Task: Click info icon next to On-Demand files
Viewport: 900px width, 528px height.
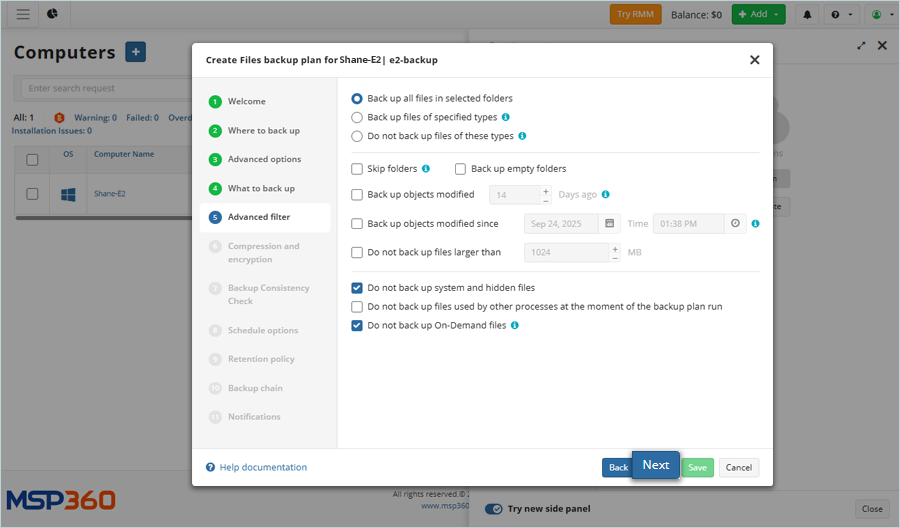Action: pyautogui.click(x=515, y=326)
